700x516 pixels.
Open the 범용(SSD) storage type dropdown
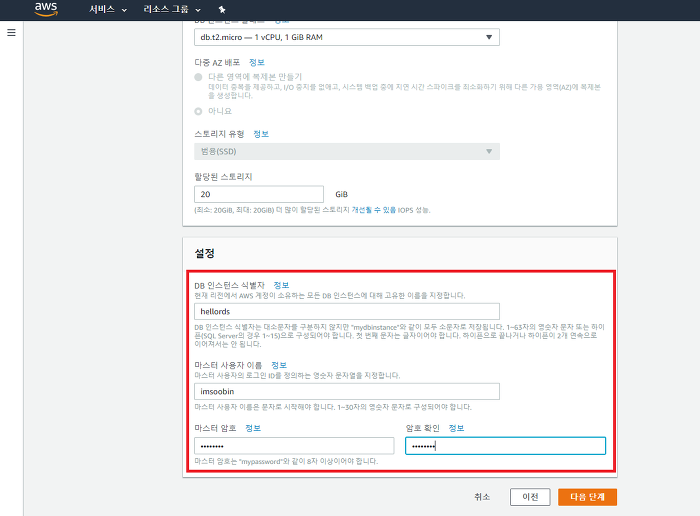347,151
